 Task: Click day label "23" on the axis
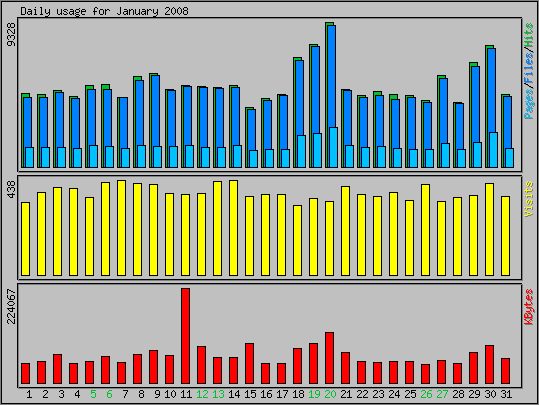click(378, 394)
